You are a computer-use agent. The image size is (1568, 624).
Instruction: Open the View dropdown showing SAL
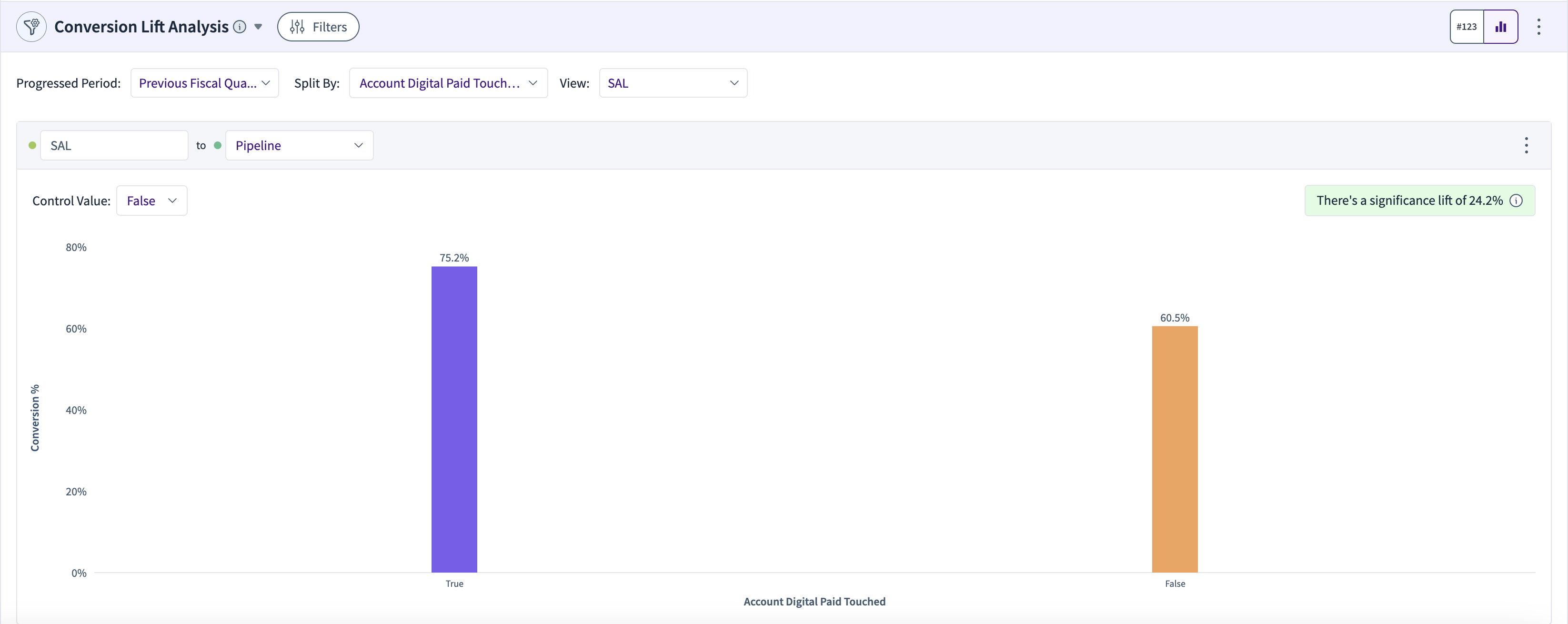coord(673,83)
